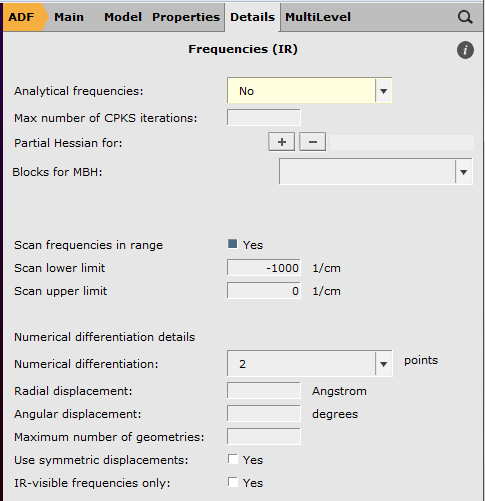
Task: Open the Properties tab
Action: click(186, 17)
